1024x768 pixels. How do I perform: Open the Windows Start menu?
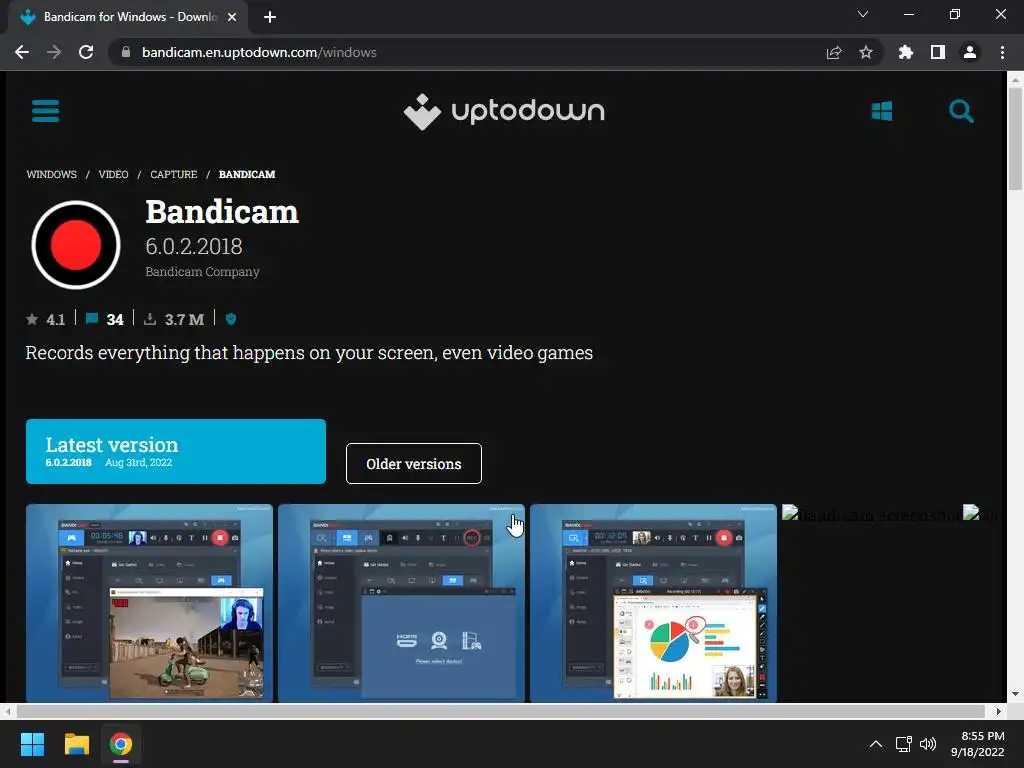click(32, 744)
